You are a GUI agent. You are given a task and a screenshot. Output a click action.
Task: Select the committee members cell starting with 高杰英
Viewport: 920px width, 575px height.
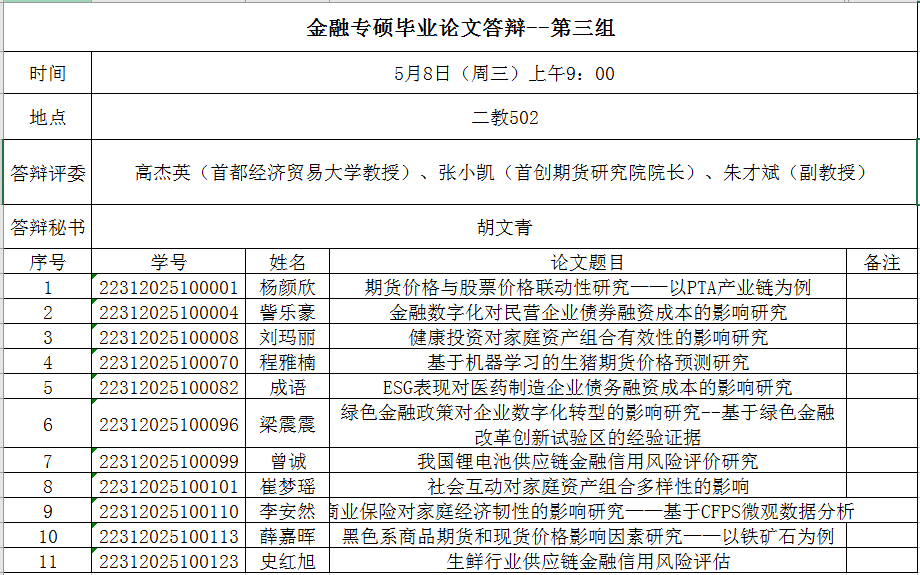504,172
